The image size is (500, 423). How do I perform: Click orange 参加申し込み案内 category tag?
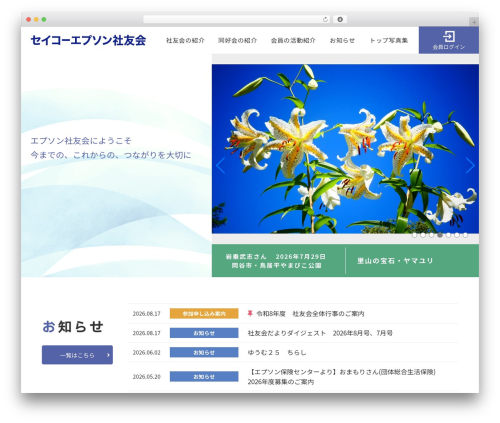coord(204,314)
